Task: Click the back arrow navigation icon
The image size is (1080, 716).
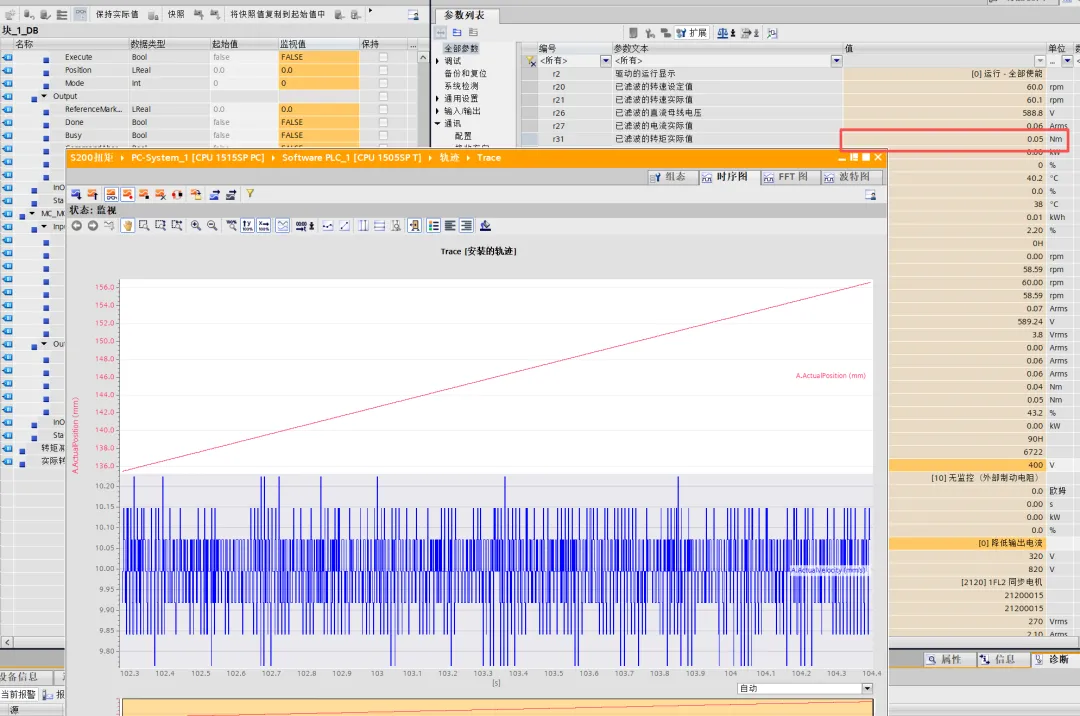Action: pos(76,226)
